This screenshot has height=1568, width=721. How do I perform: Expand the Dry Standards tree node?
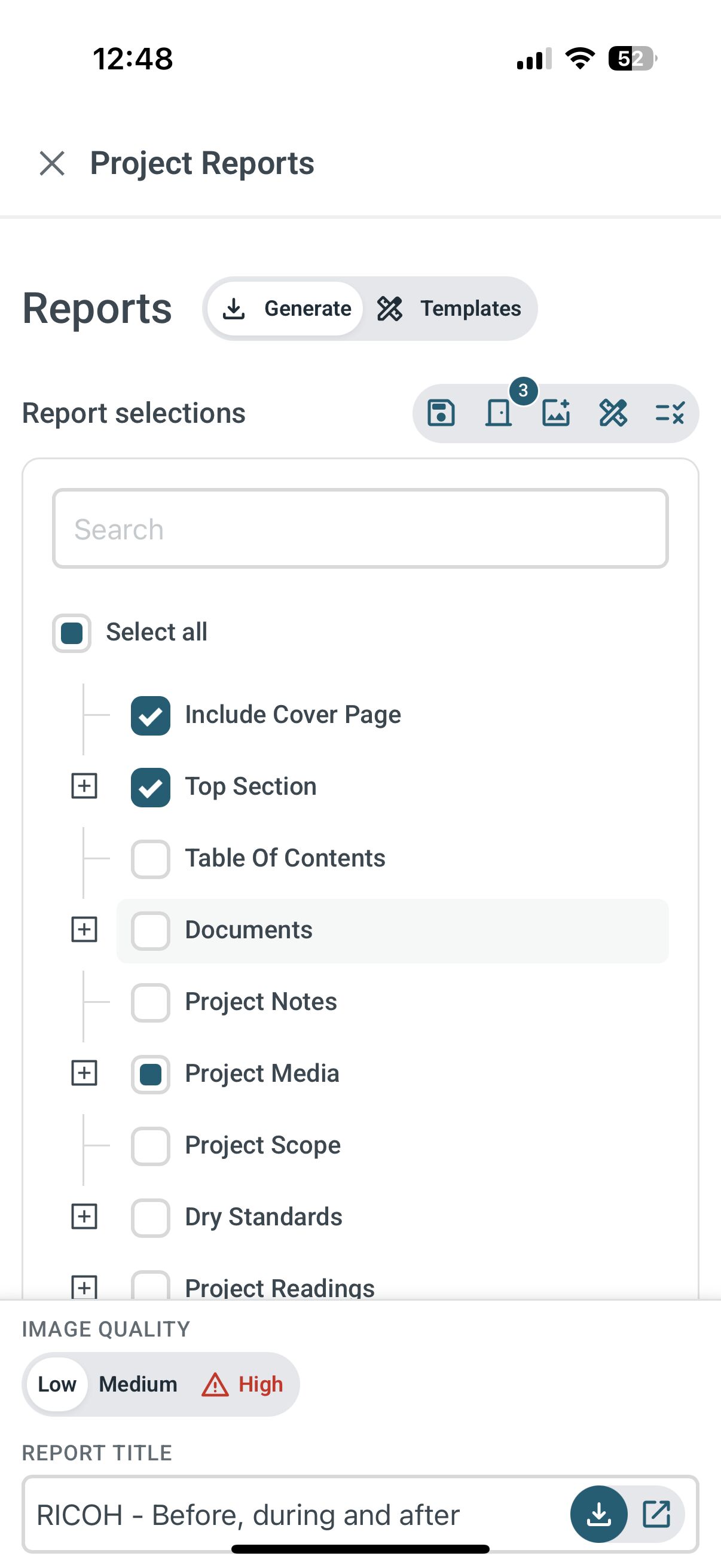[x=84, y=1217]
